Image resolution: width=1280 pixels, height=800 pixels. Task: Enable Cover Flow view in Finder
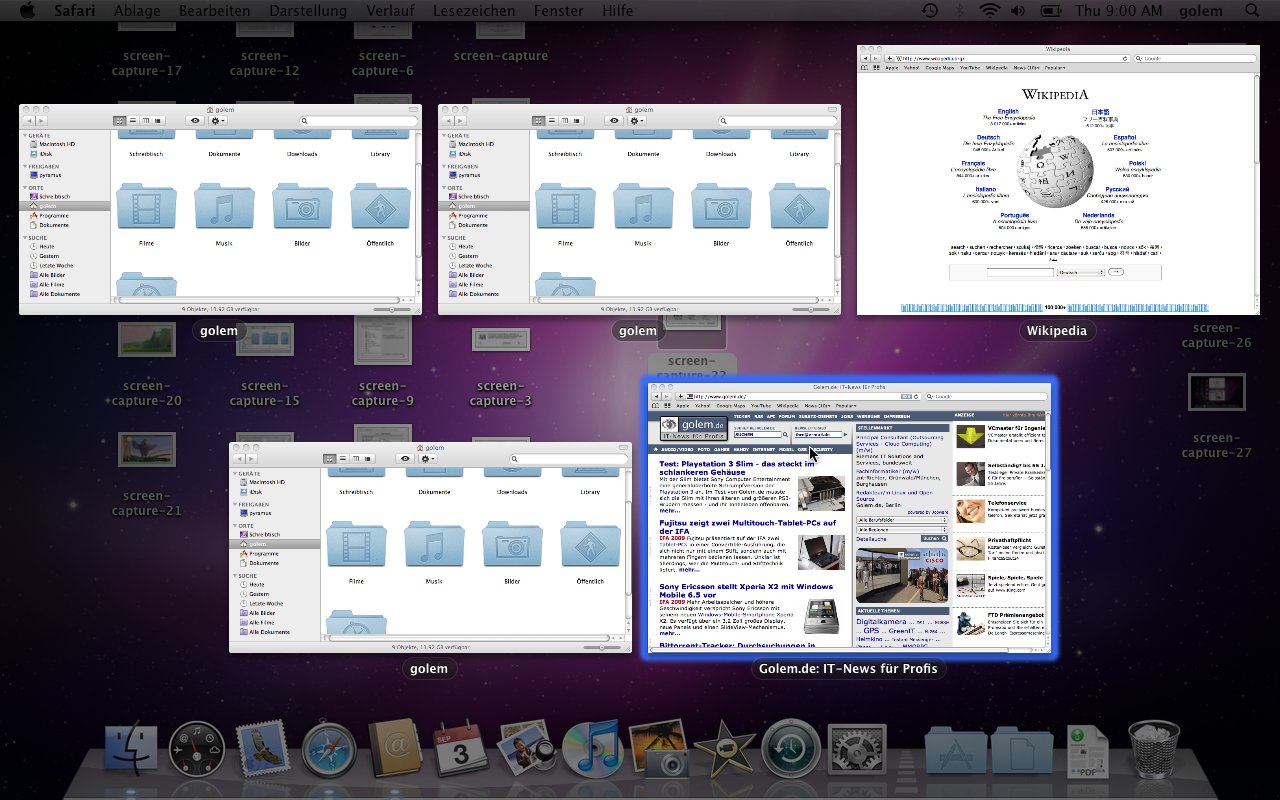click(x=368, y=459)
